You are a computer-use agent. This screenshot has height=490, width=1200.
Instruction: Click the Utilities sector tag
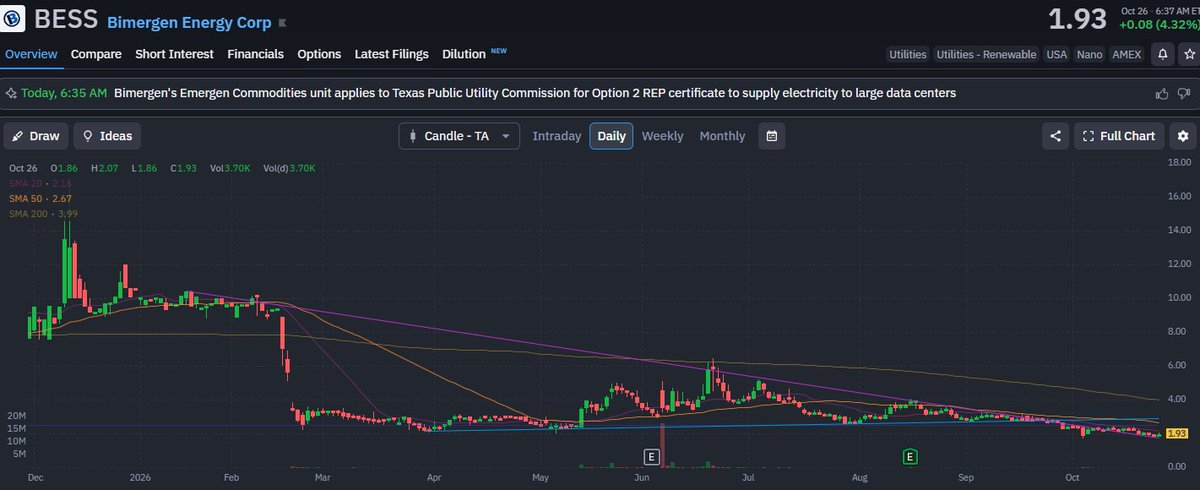[908, 54]
